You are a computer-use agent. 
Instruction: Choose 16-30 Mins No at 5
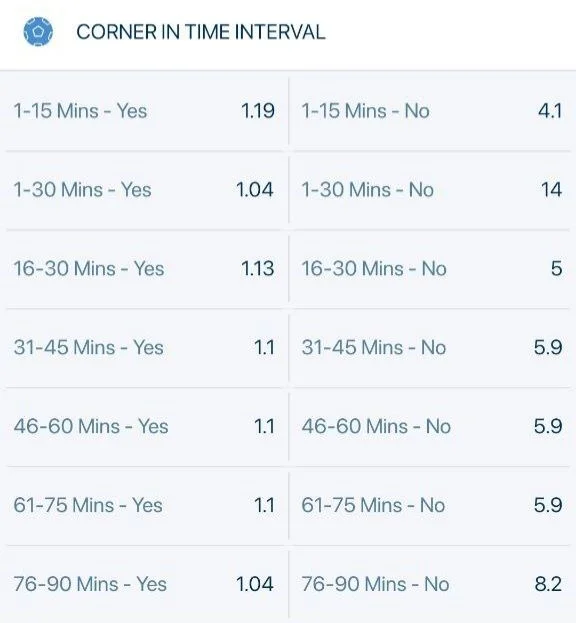point(432,269)
